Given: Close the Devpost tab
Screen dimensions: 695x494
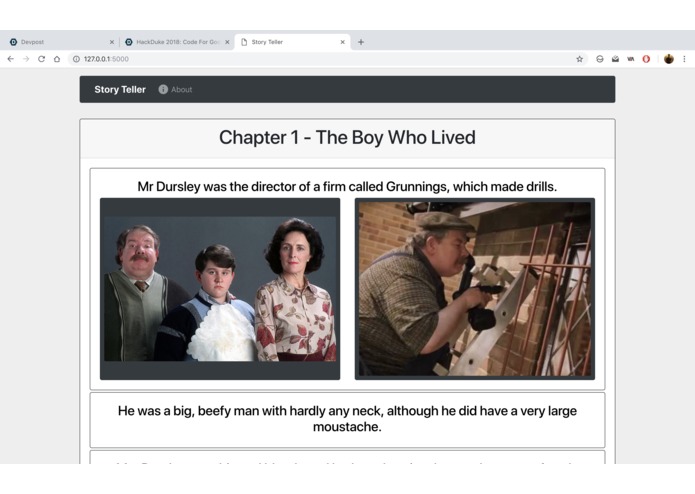Looking at the screenshot, I should [112, 42].
